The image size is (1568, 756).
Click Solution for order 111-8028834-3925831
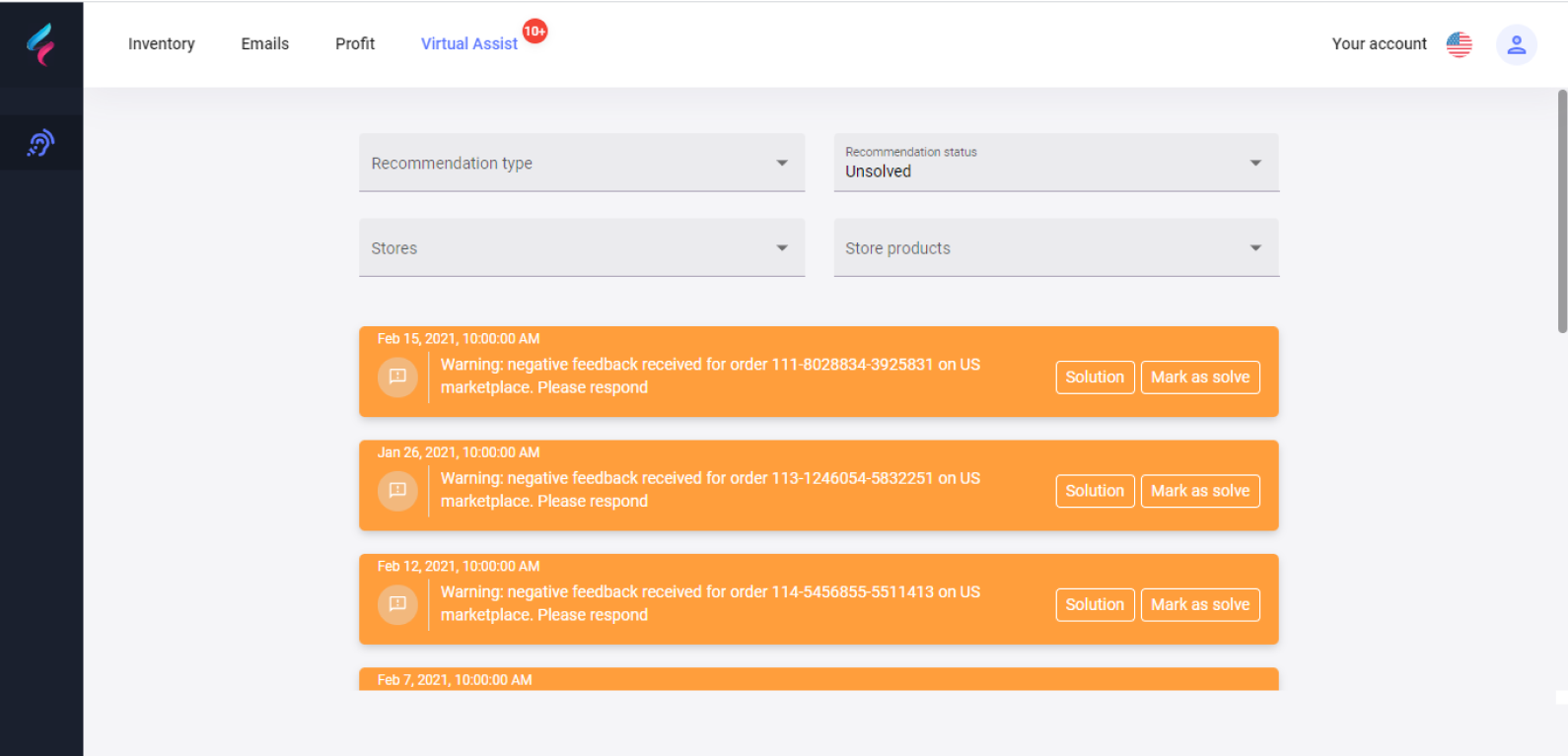[1094, 378]
